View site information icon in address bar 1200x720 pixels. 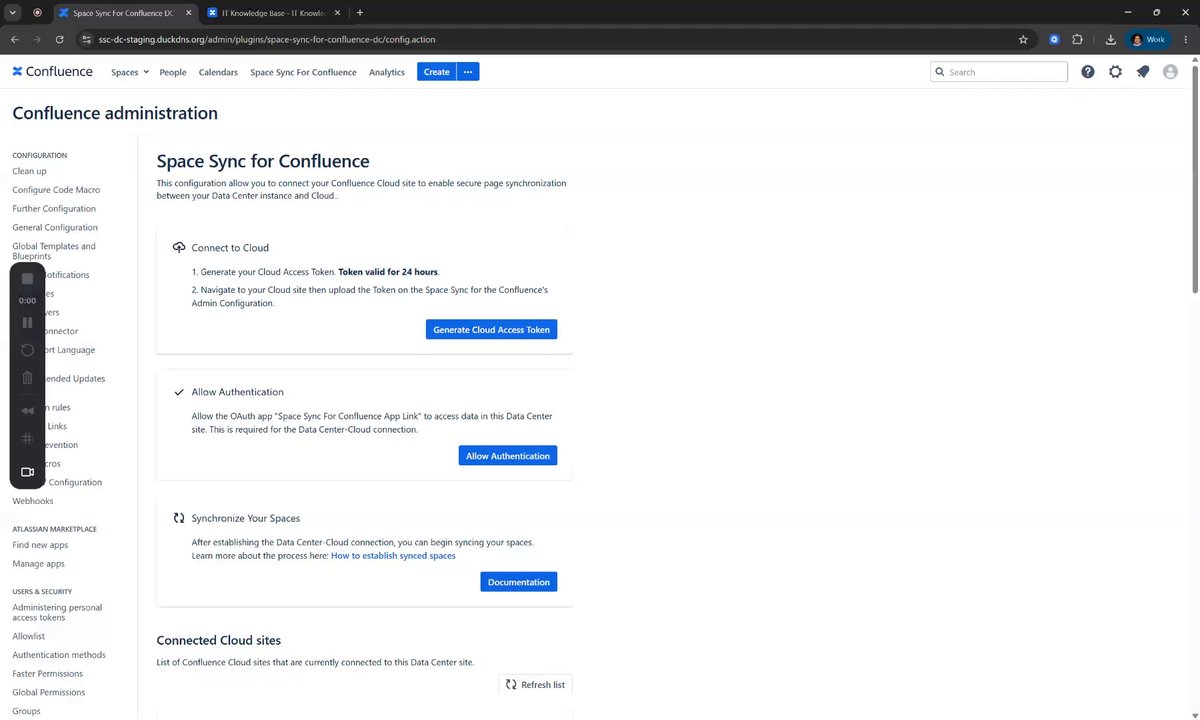point(88,40)
